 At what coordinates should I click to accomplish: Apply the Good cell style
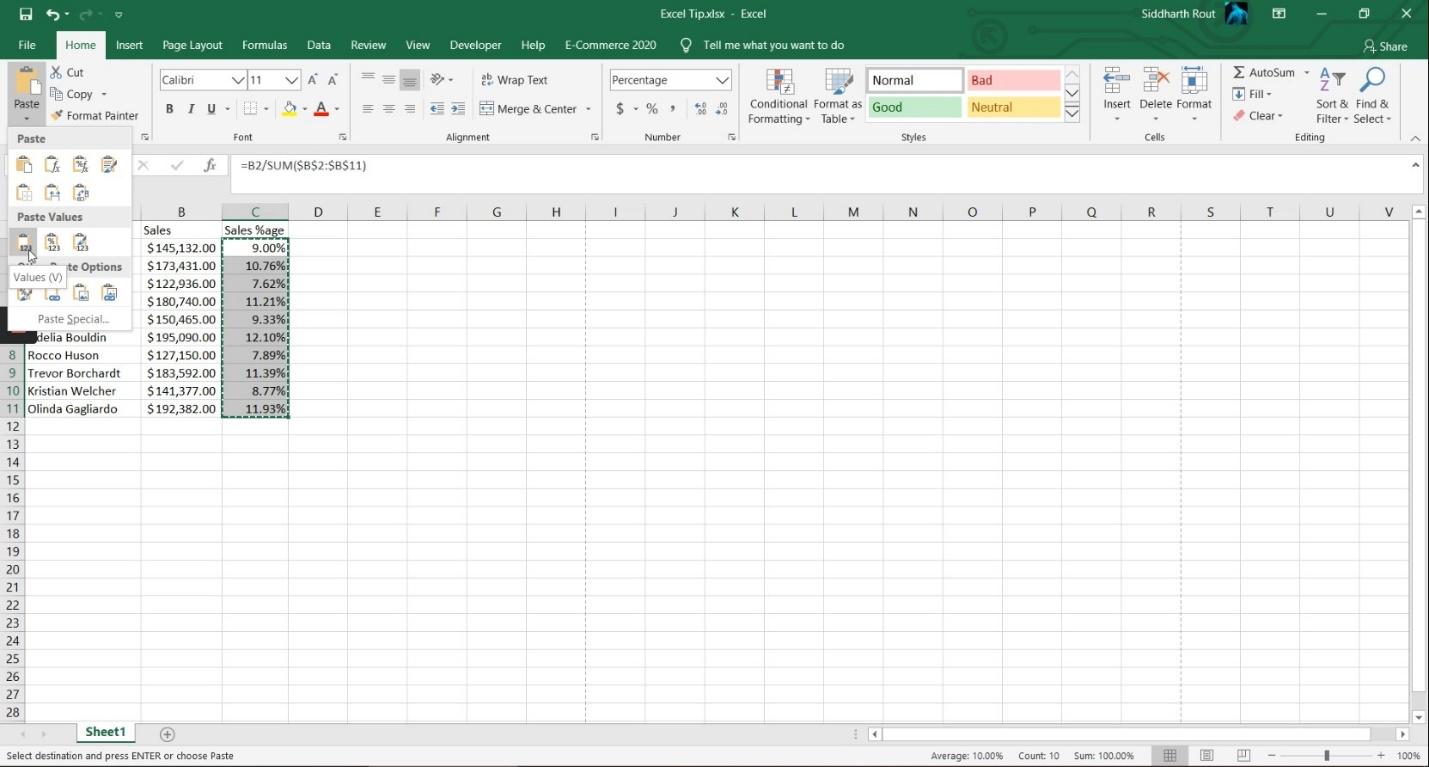pos(914,107)
